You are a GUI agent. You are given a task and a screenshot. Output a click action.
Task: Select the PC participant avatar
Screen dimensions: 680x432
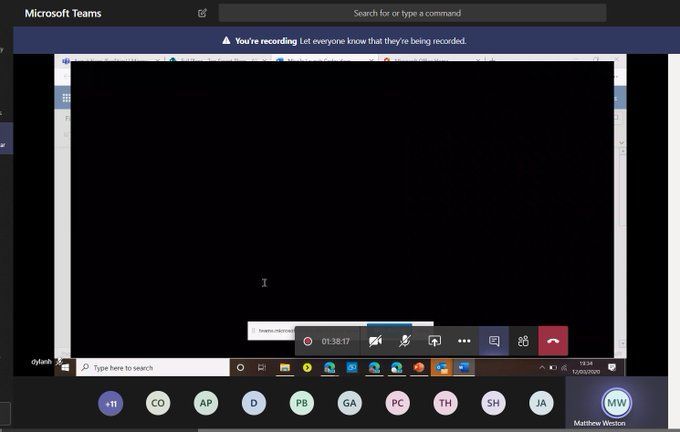coord(398,403)
